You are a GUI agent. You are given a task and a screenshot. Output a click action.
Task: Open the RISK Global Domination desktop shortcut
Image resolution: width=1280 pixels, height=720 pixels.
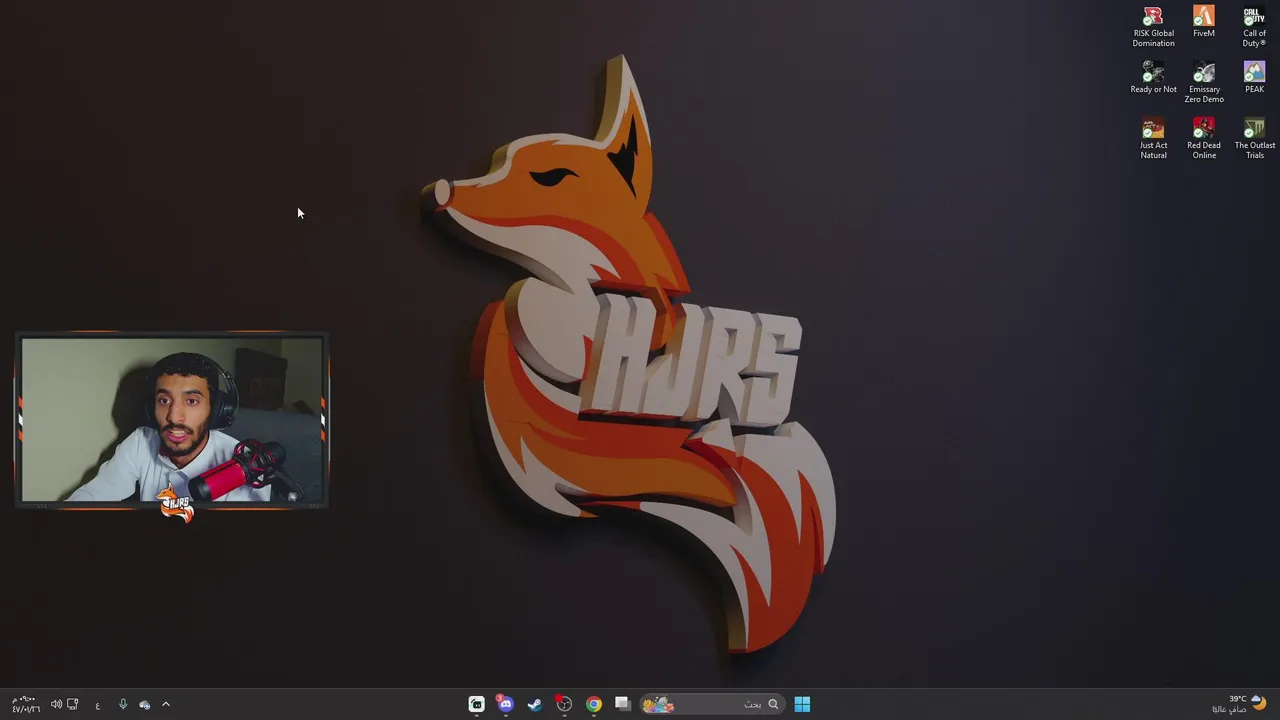(1153, 27)
